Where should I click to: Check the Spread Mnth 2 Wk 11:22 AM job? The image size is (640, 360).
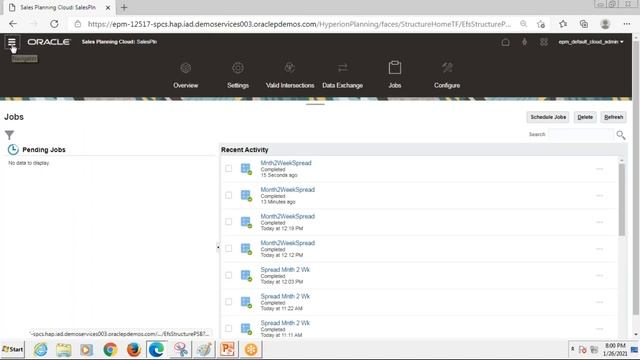(229, 302)
